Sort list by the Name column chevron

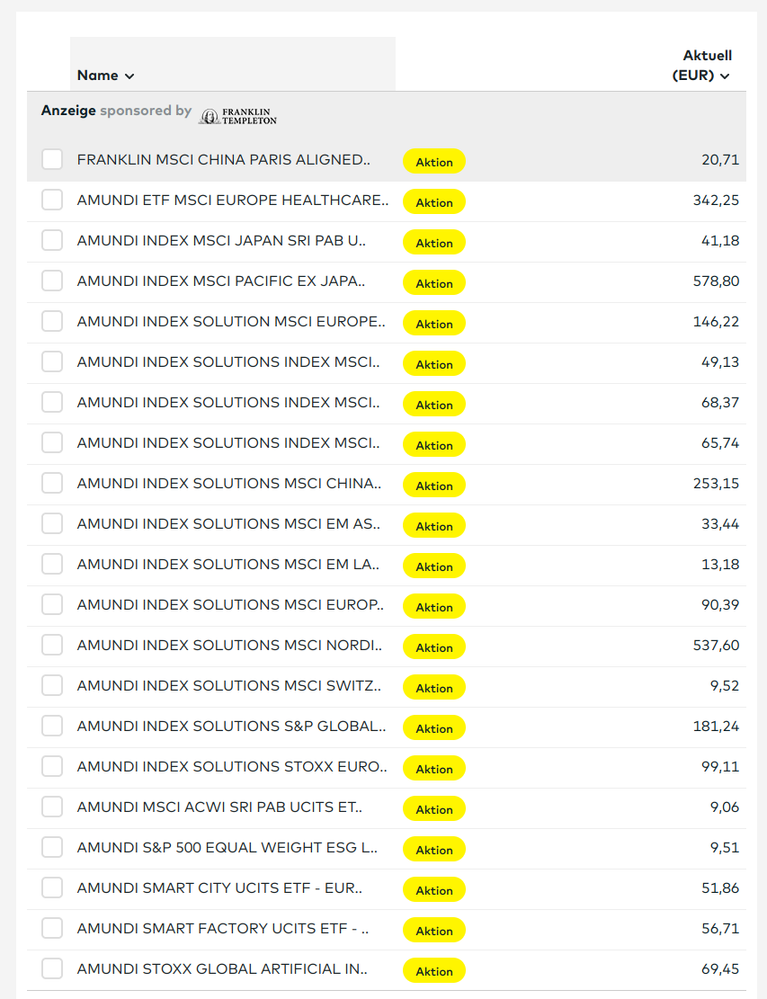[x=129, y=76]
